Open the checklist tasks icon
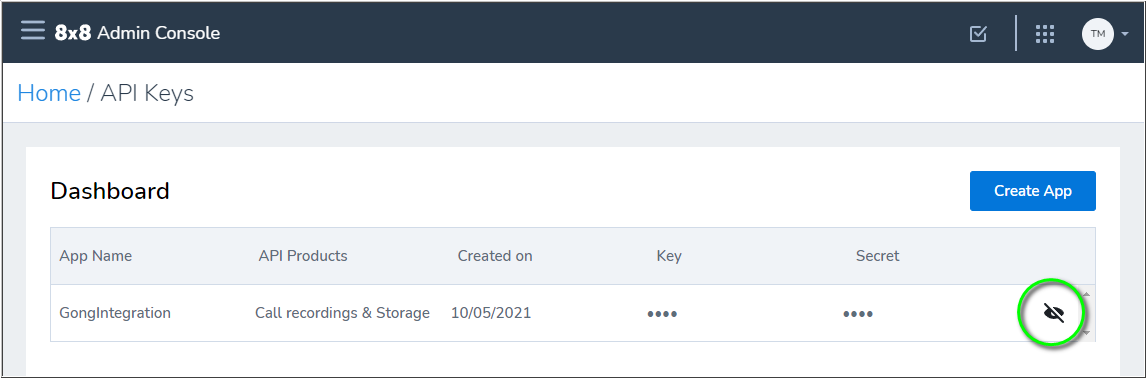The image size is (1146, 378). coord(978,34)
